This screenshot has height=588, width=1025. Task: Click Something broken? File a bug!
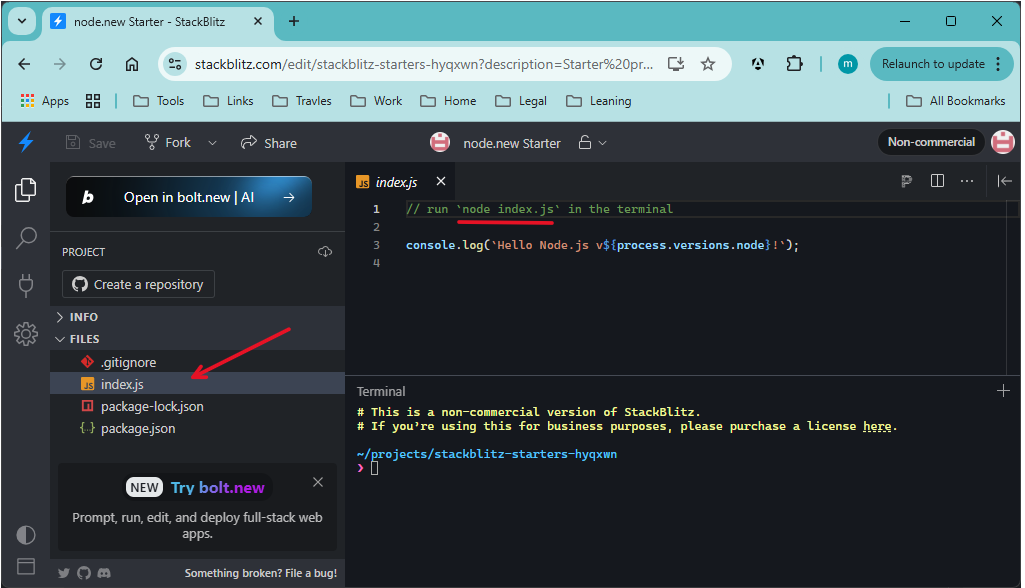pyautogui.click(x=261, y=573)
